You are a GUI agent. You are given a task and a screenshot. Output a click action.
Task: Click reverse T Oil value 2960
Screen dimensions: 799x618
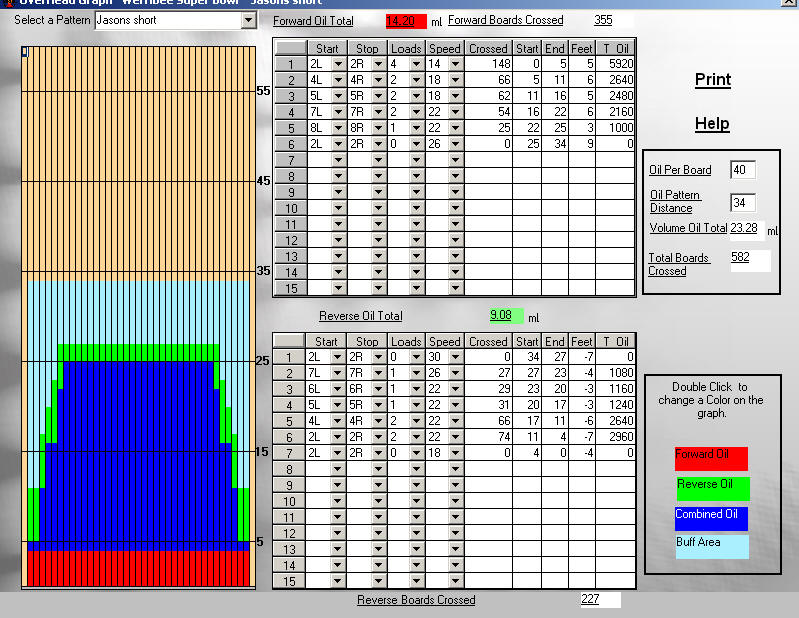pos(616,437)
